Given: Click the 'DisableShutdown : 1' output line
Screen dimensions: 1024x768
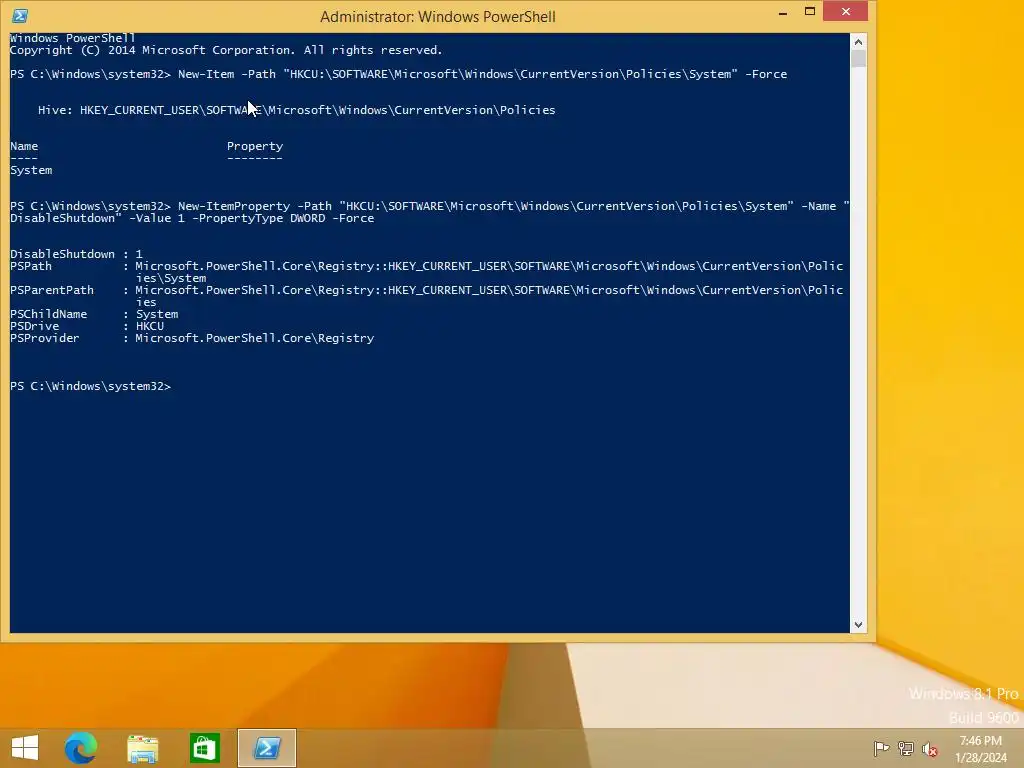Looking at the screenshot, I should click(76, 253).
